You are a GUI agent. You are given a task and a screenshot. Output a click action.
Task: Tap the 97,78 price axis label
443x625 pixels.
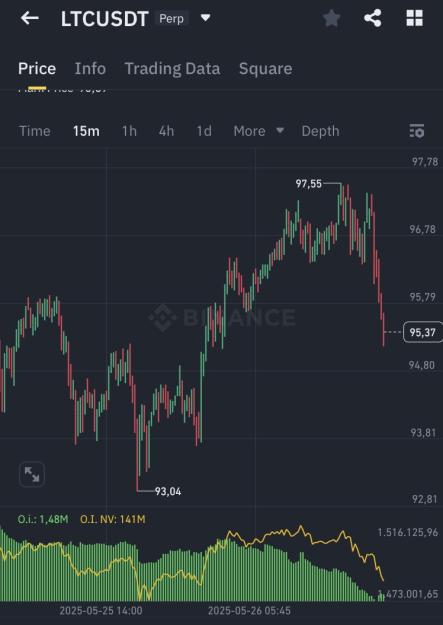425,162
